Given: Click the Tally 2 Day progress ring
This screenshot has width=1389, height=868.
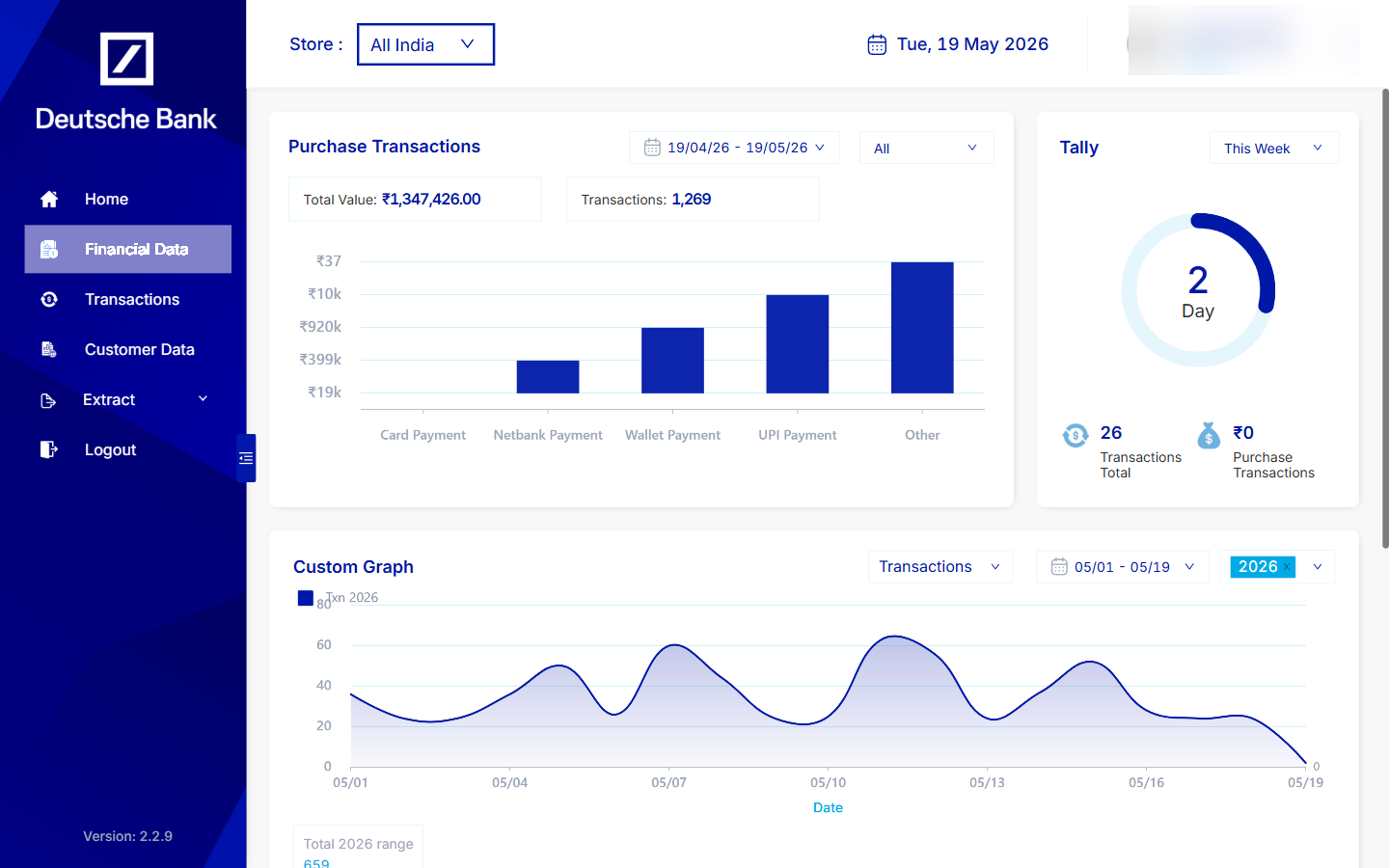Looking at the screenshot, I should pos(1198,290).
